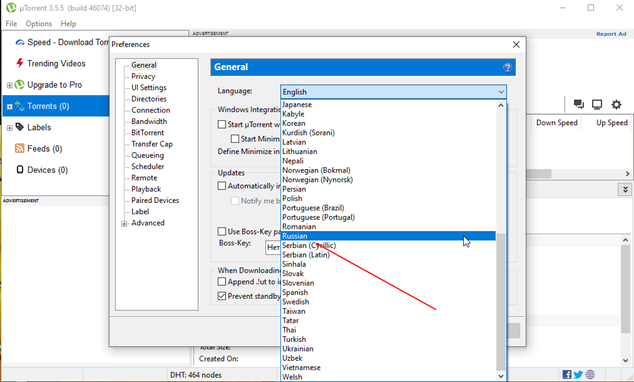The width and height of the screenshot is (634, 382).
Task: Click language list scroll up arrow
Action: point(501,105)
